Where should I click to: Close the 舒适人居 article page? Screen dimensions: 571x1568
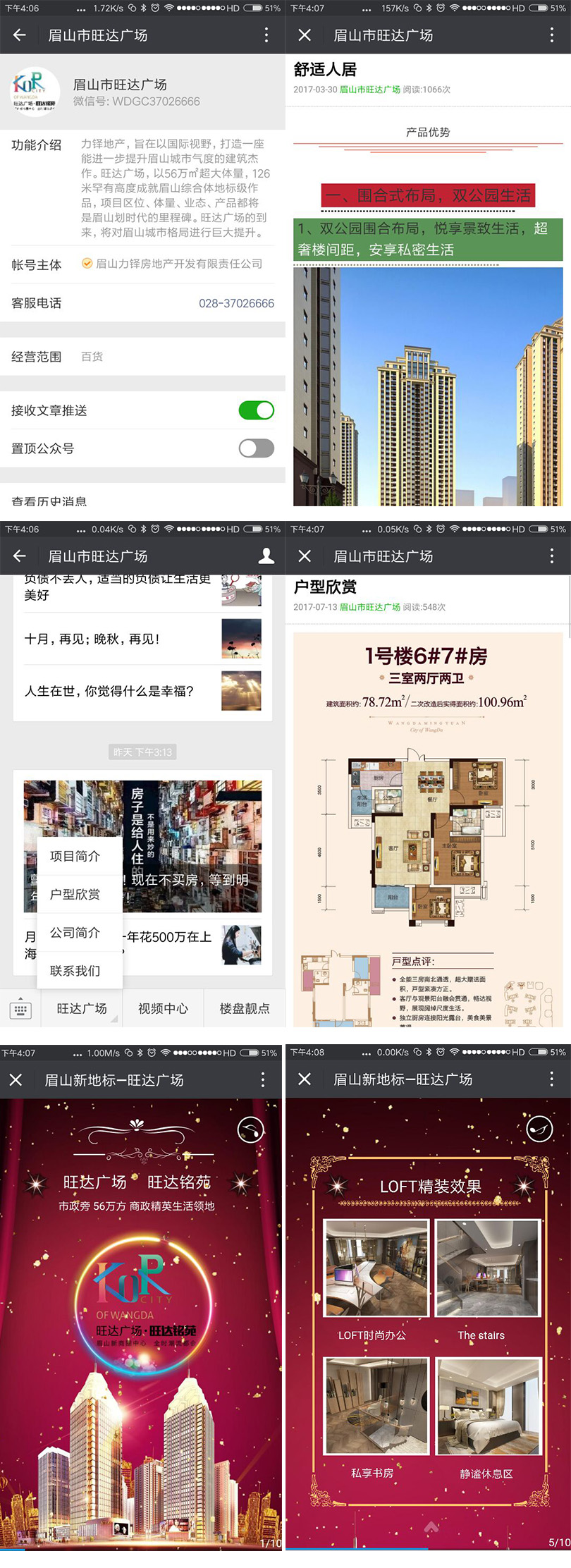(305, 35)
